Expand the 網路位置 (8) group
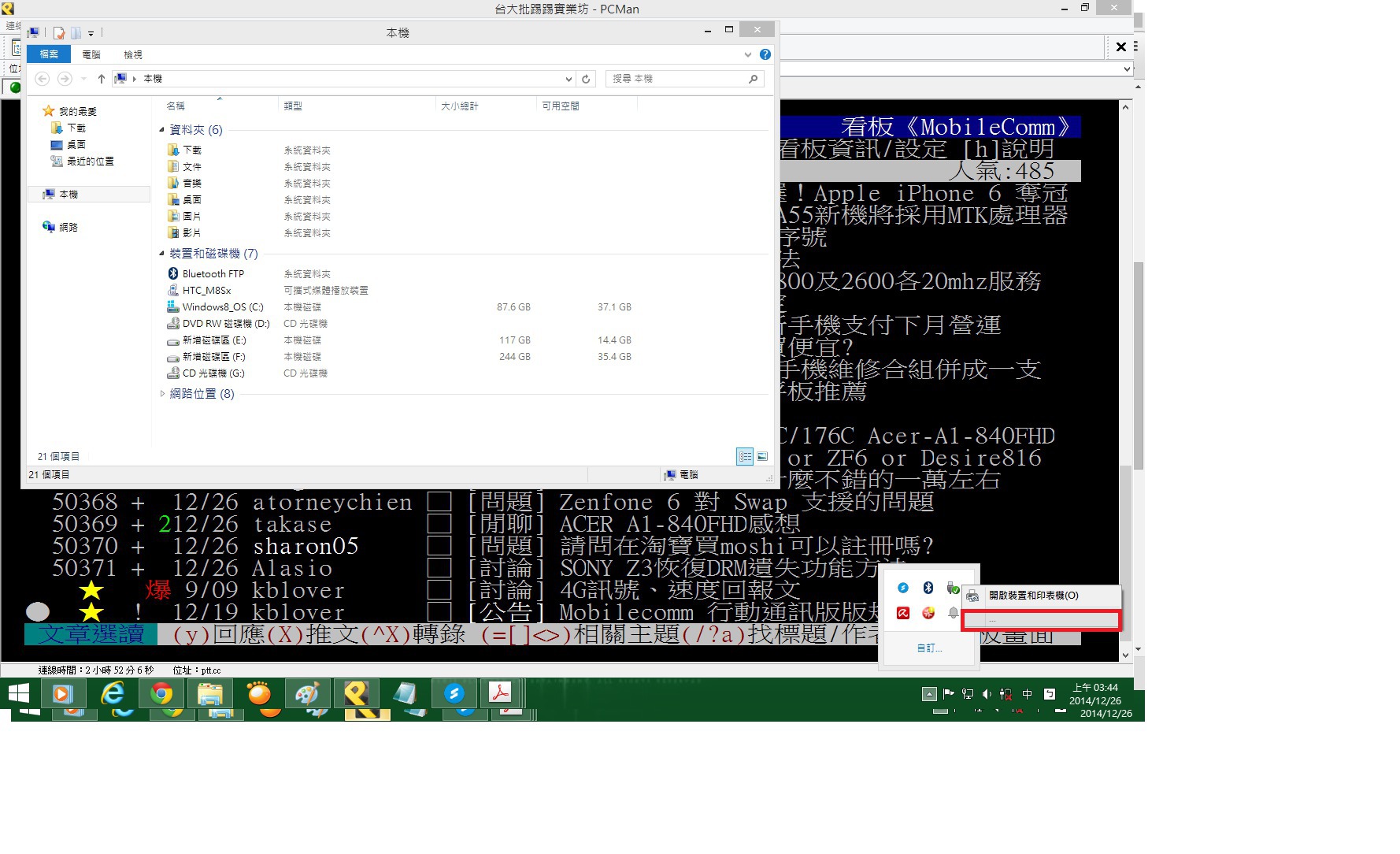1400x854 pixels. click(x=162, y=394)
